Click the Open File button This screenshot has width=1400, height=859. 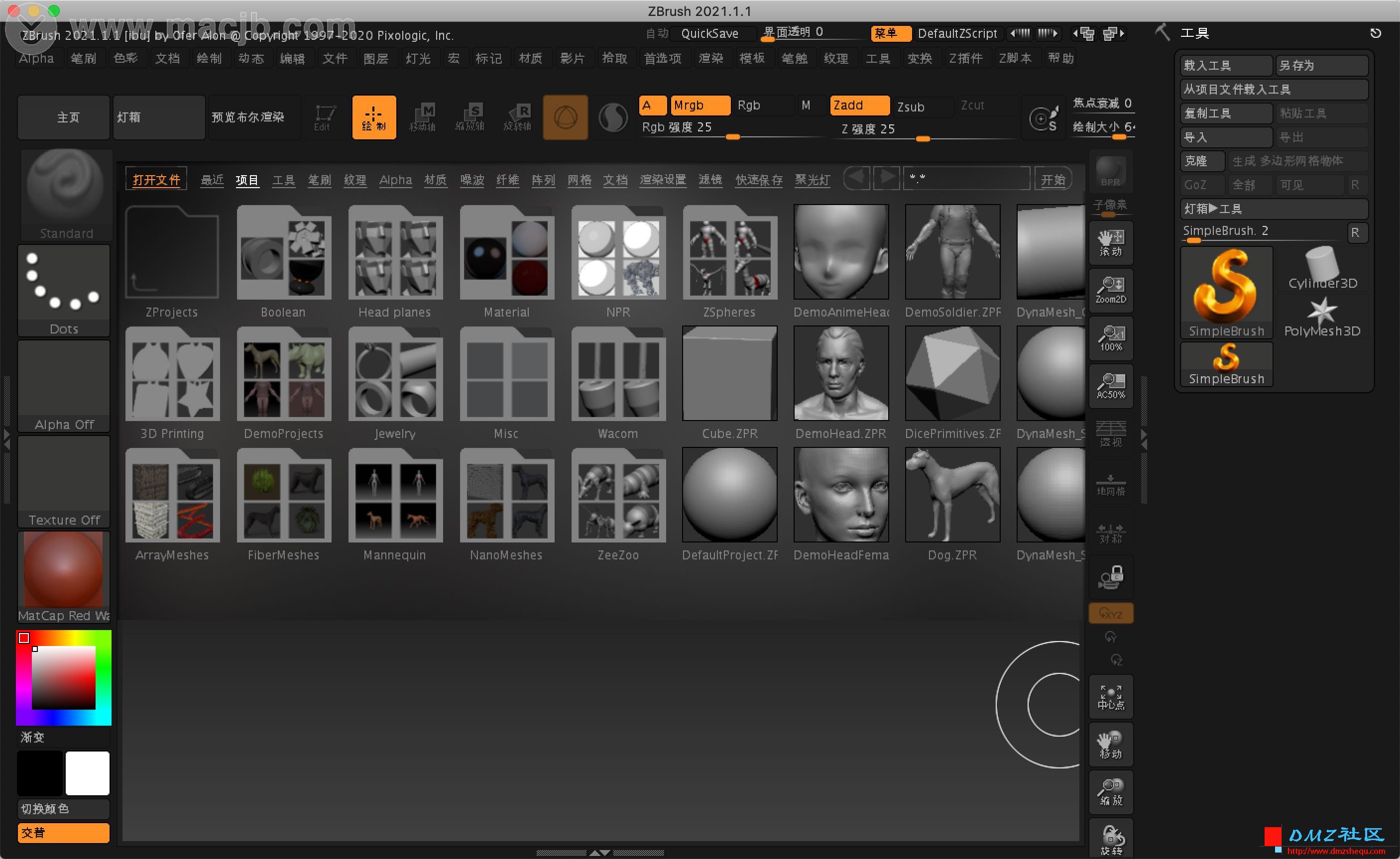(x=156, y=180)
